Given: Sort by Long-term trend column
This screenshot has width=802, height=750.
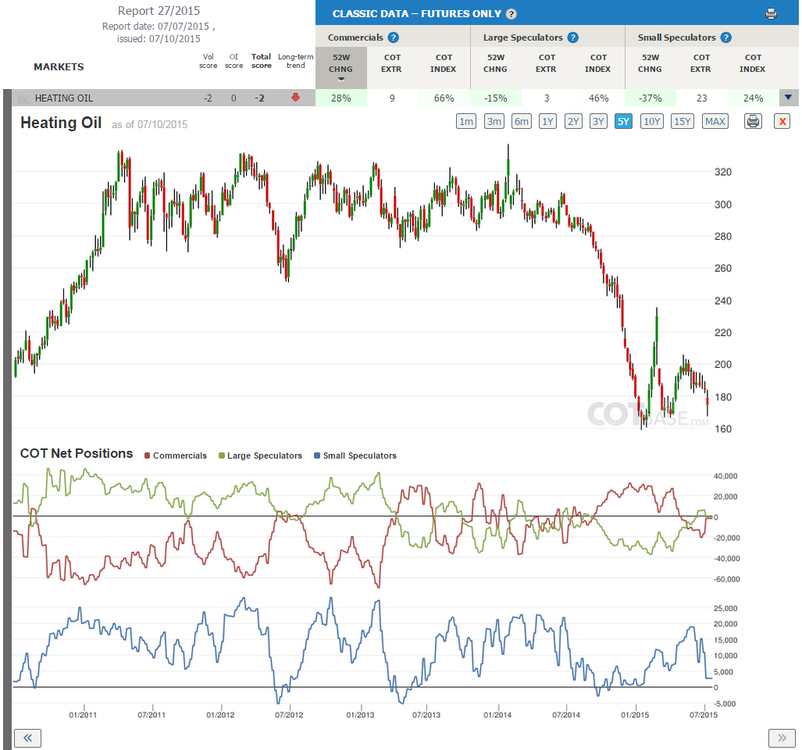Looking at the screenshot, I should 295,61.
